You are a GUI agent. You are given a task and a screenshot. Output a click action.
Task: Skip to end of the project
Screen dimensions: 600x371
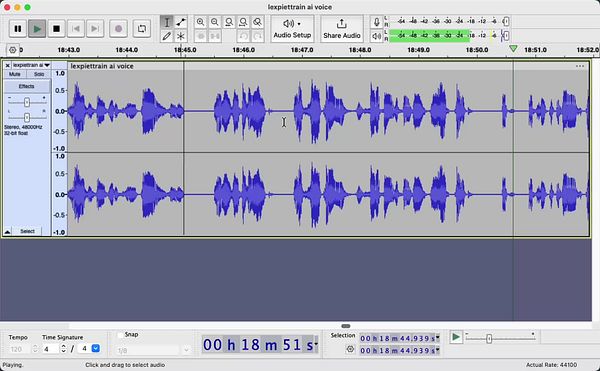pyautogui.click(x=95, y=29)
